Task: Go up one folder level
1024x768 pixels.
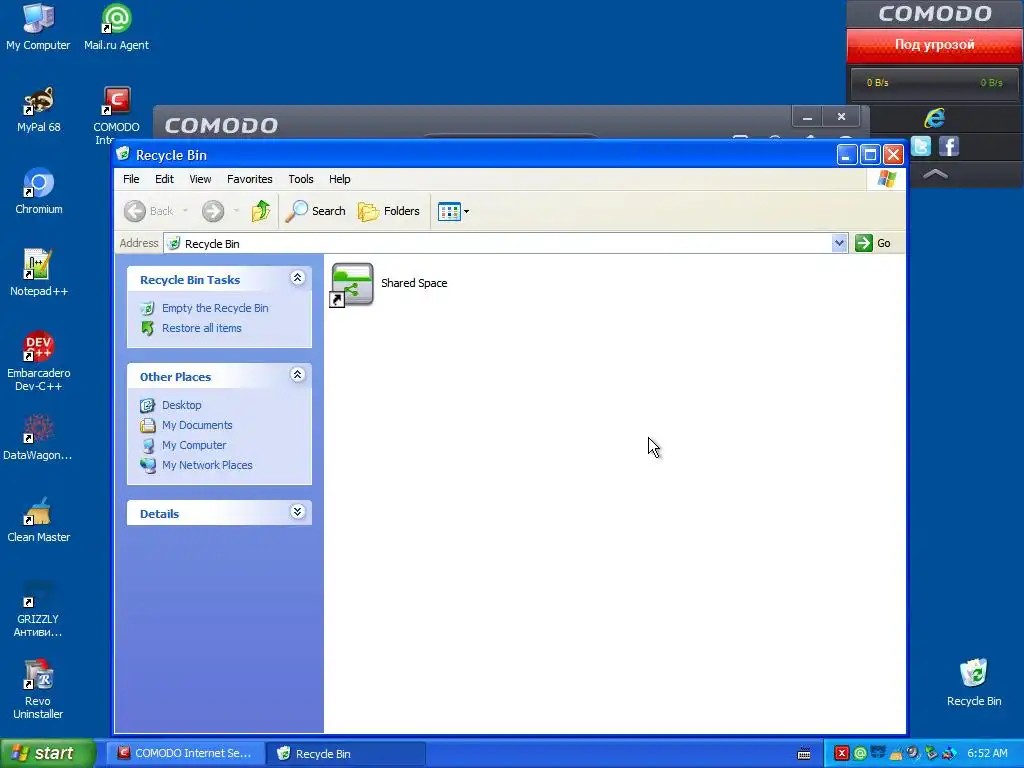Action: [261, 211]
